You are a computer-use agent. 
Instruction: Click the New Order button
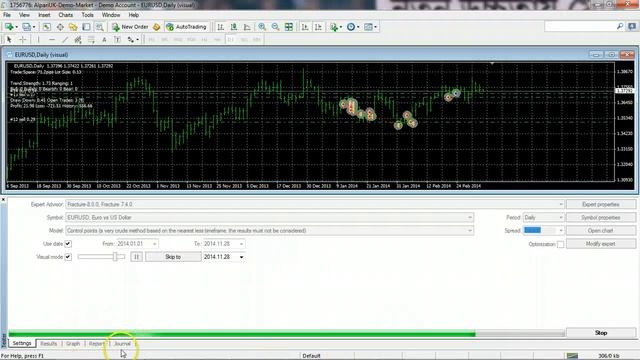(x=130, y=27)
